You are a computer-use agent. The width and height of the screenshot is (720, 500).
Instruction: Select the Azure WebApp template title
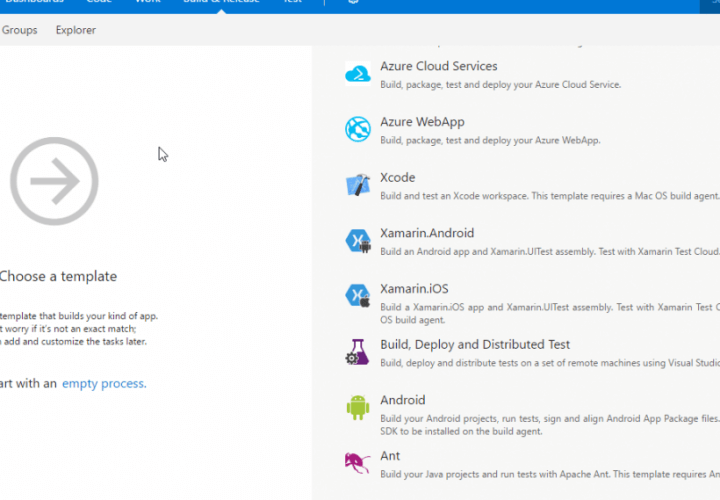click(x=422, y=122)
